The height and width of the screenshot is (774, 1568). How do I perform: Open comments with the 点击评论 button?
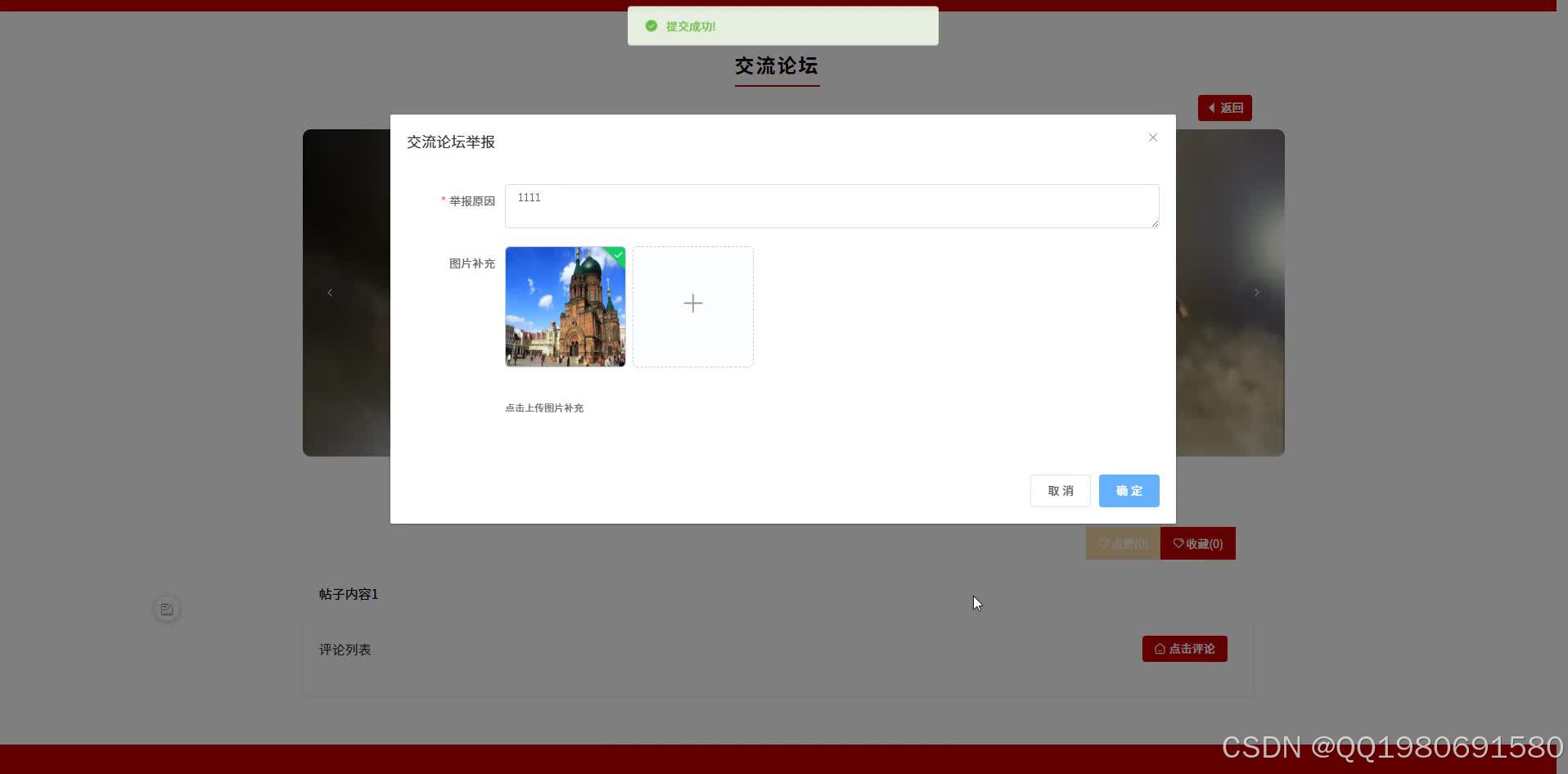[1184, 649]
